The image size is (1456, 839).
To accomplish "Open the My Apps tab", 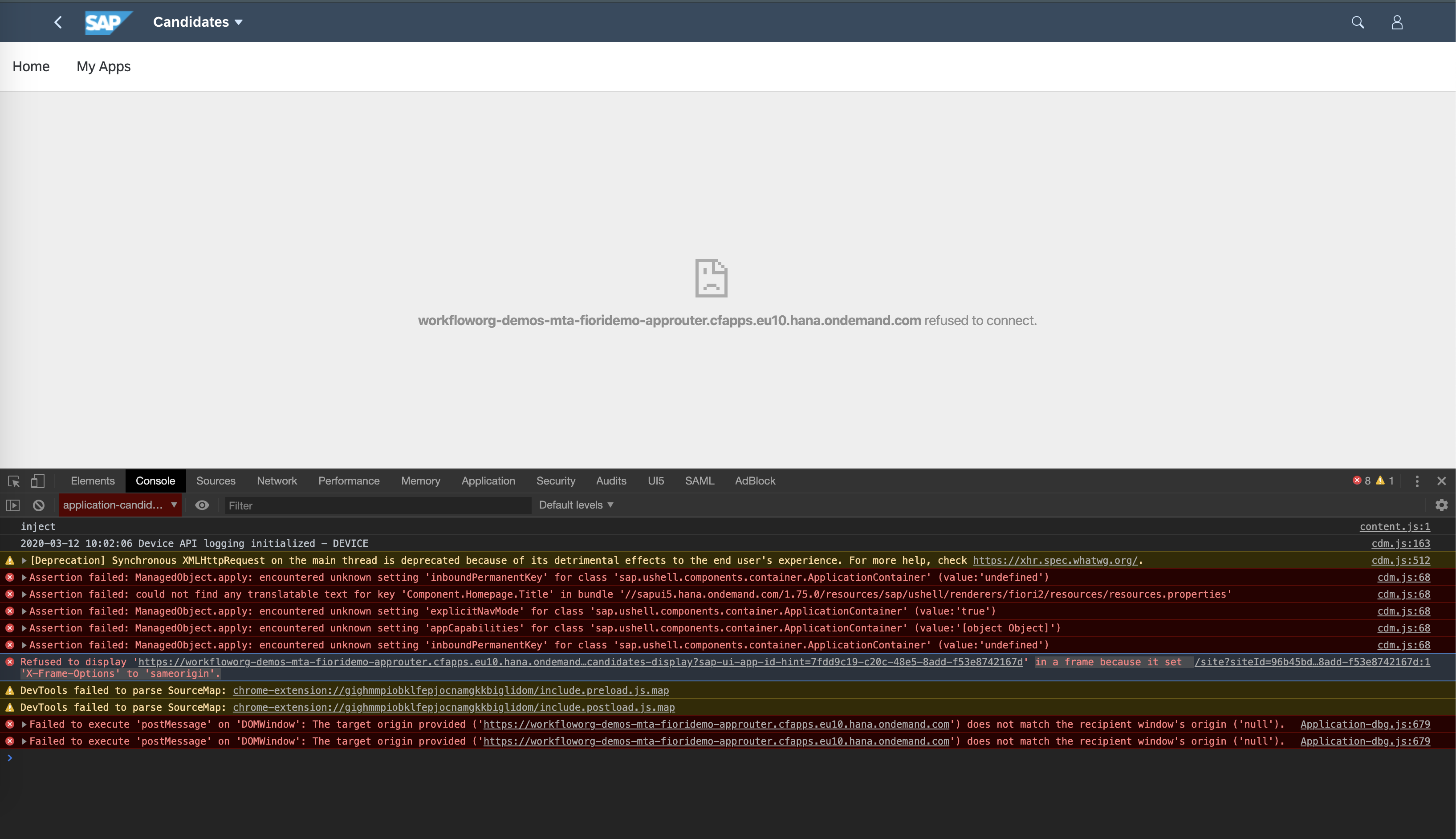I will click(104, 66).
